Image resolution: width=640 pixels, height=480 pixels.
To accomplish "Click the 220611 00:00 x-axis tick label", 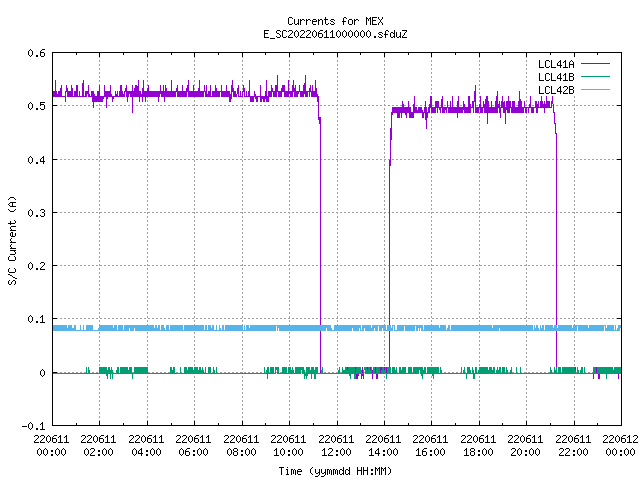I will tap(51, 446).
